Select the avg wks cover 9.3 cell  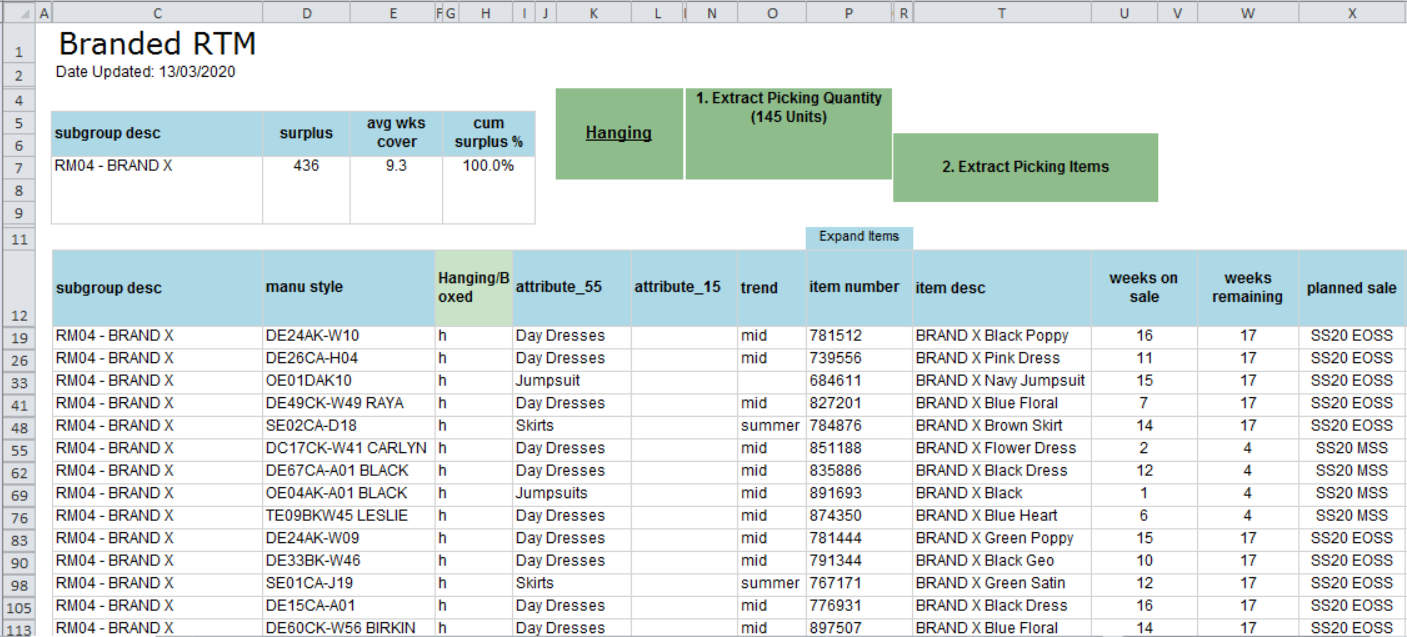[395, 166]
